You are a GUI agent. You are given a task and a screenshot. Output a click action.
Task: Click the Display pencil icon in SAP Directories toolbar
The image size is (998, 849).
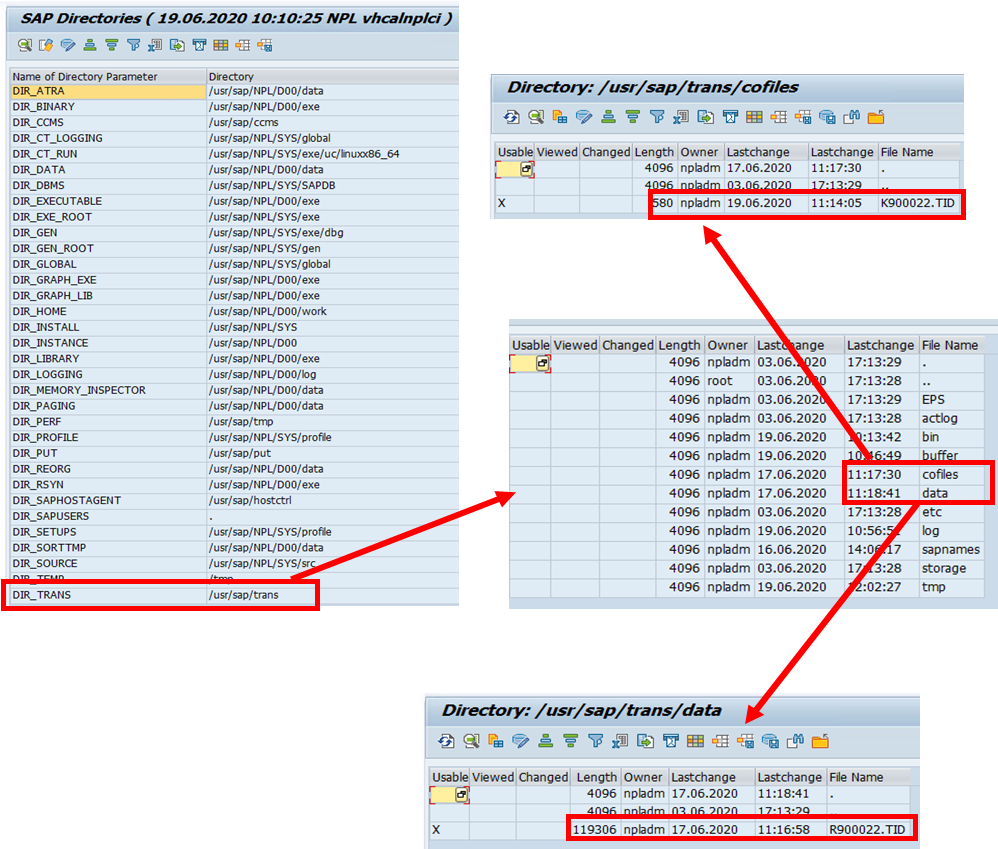click(x=67, y=45)
